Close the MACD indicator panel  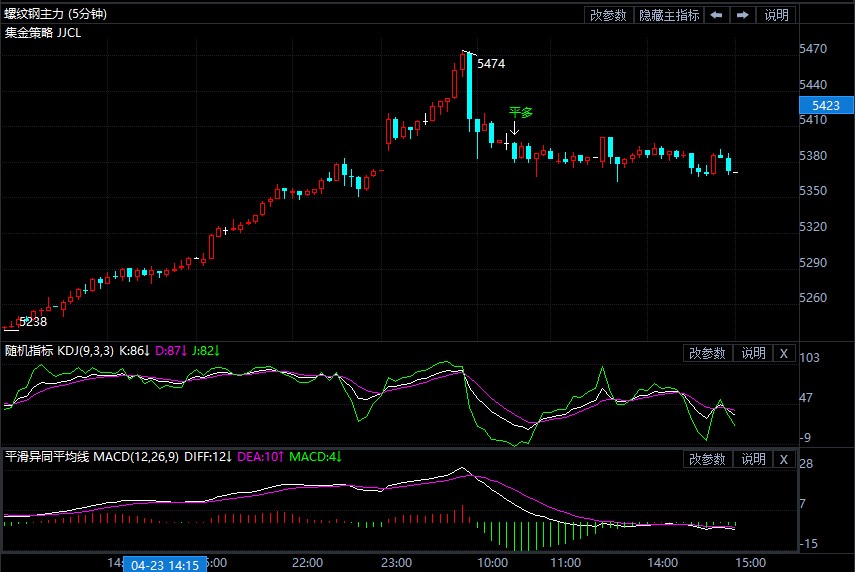coord(784,459)
